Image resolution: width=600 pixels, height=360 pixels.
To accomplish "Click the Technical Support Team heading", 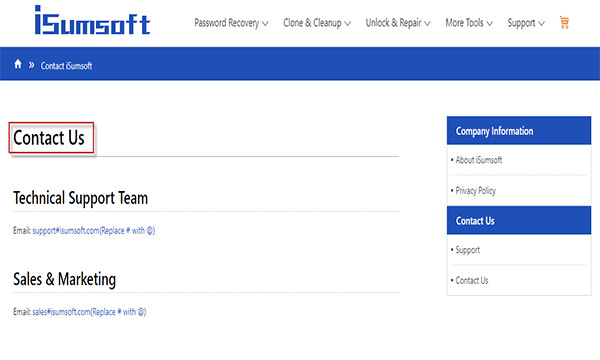I will click(80, 198).
